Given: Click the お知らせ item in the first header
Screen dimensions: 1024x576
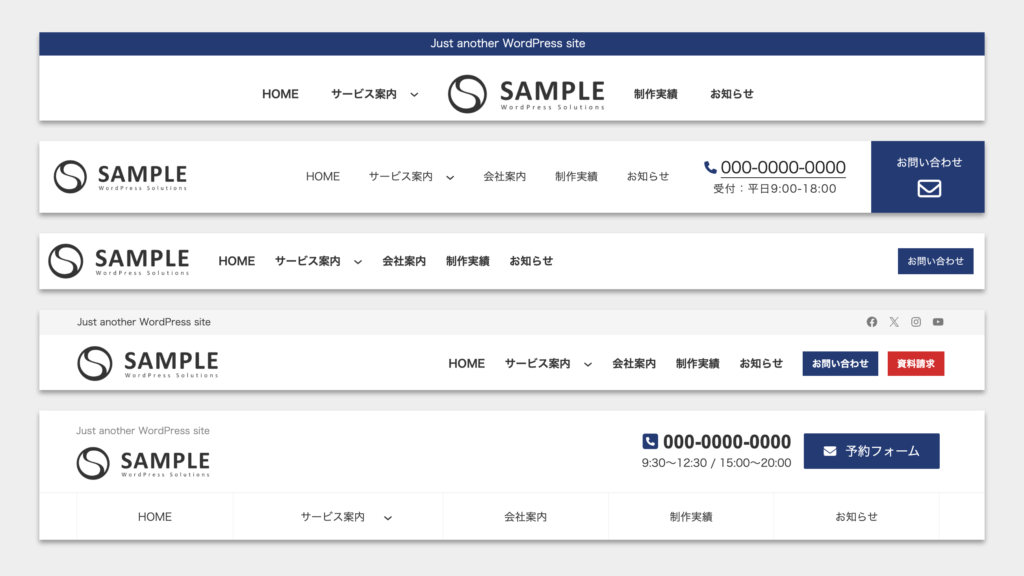Looking at the screenshot, I should click(731, 94).
